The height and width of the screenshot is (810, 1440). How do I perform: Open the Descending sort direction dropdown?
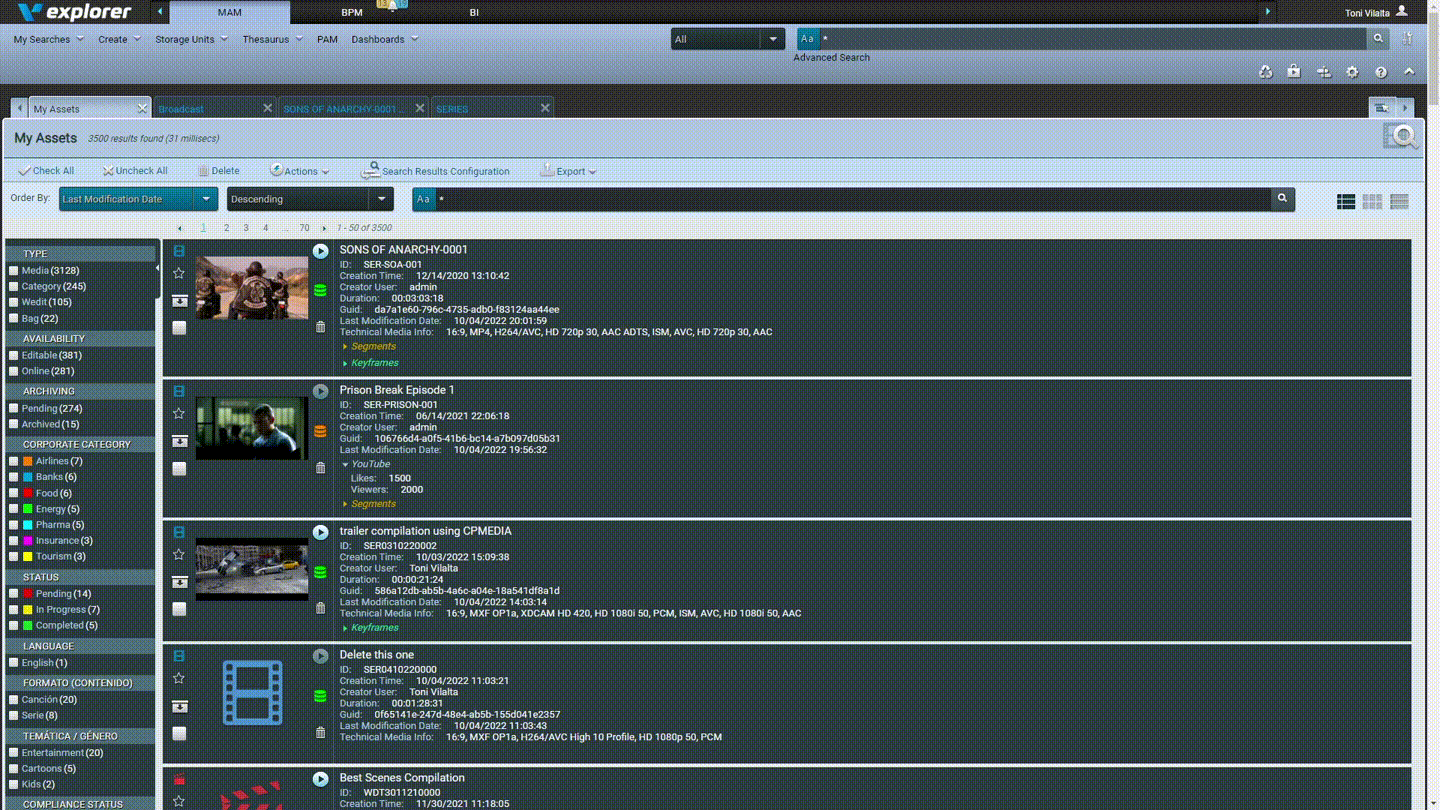(310, 199)
